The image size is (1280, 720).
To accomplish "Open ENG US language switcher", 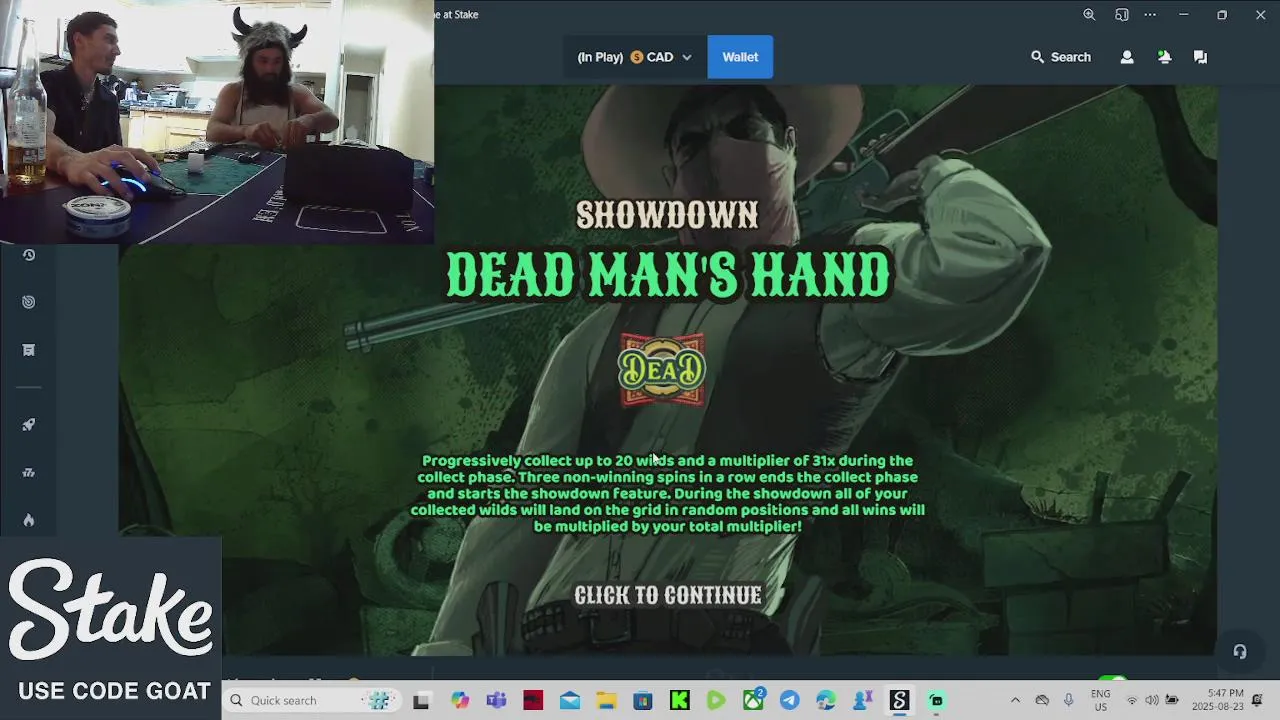I will tap(1100, 700).
